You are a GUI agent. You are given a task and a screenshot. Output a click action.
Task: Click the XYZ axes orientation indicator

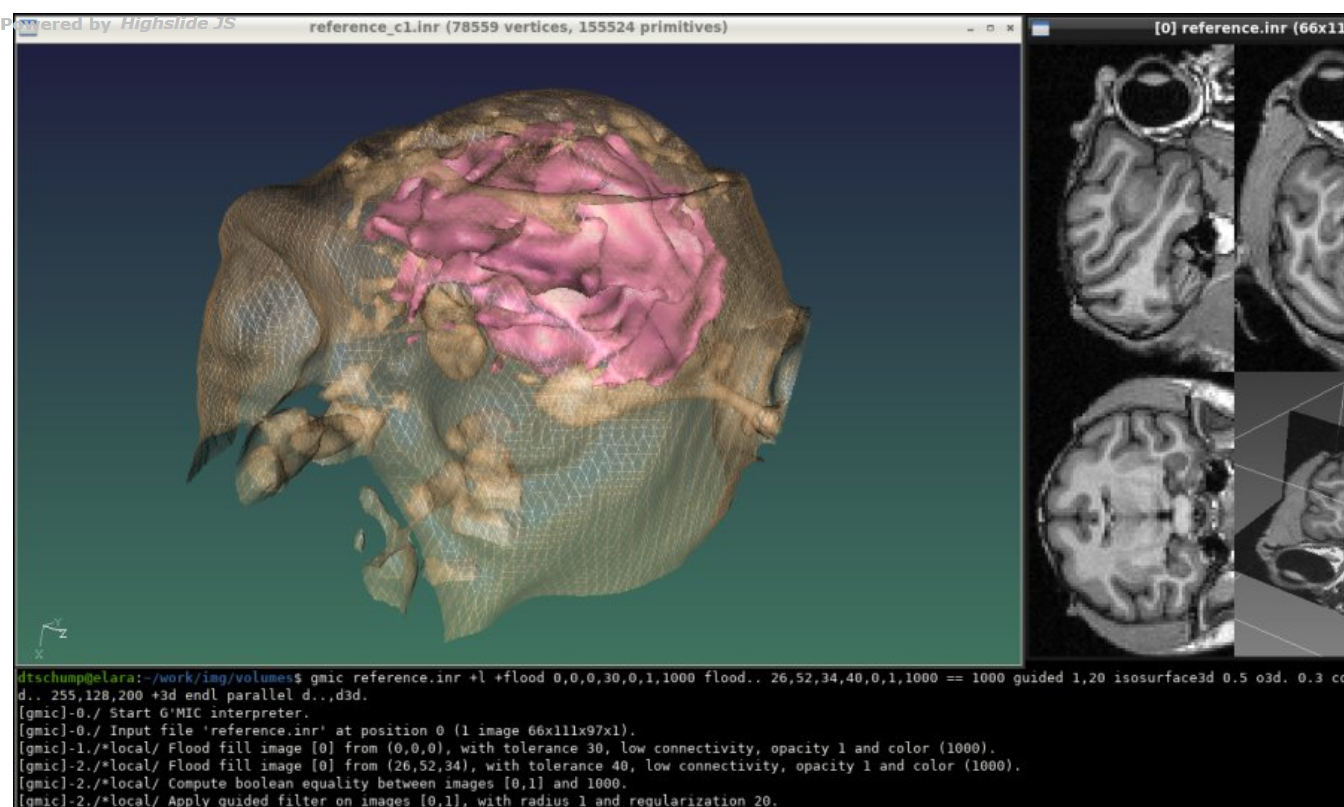[x=50, y=636]
